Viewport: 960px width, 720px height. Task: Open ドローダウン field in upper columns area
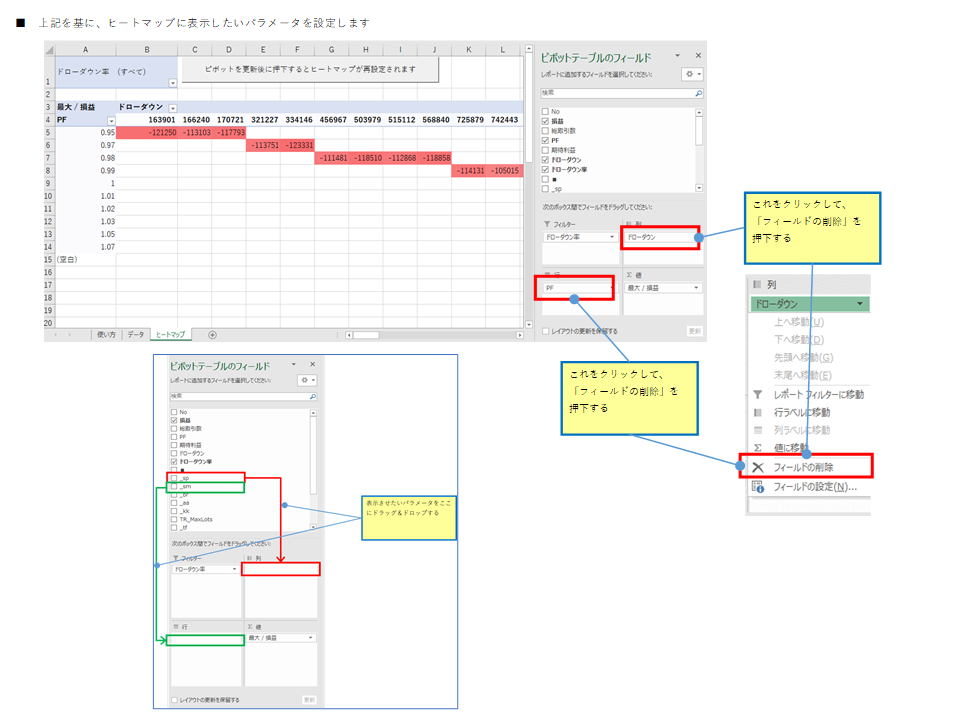tap(661, 237)
